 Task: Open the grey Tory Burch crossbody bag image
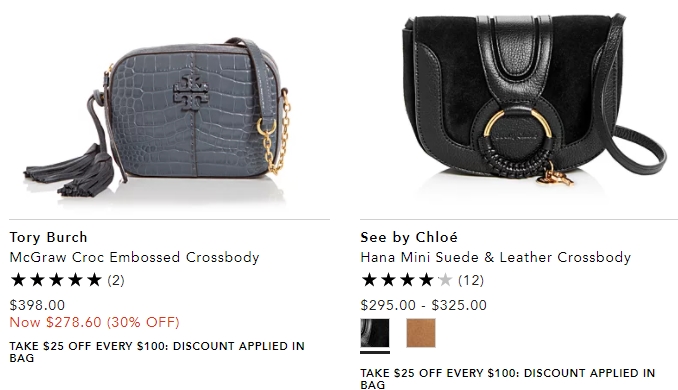point(158,118)
